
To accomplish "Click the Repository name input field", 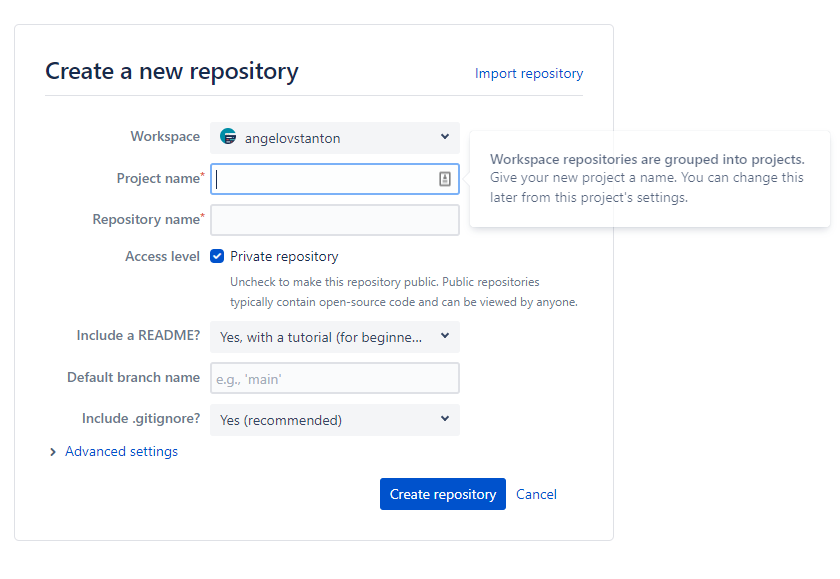I will tap(334, 219).
